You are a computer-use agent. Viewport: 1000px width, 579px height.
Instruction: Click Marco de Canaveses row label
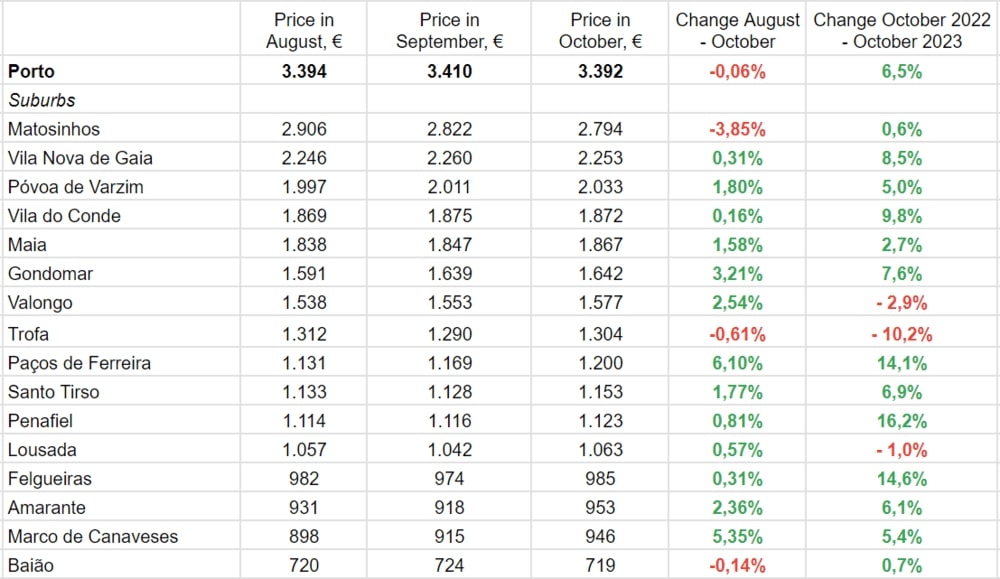click(92, 537)
